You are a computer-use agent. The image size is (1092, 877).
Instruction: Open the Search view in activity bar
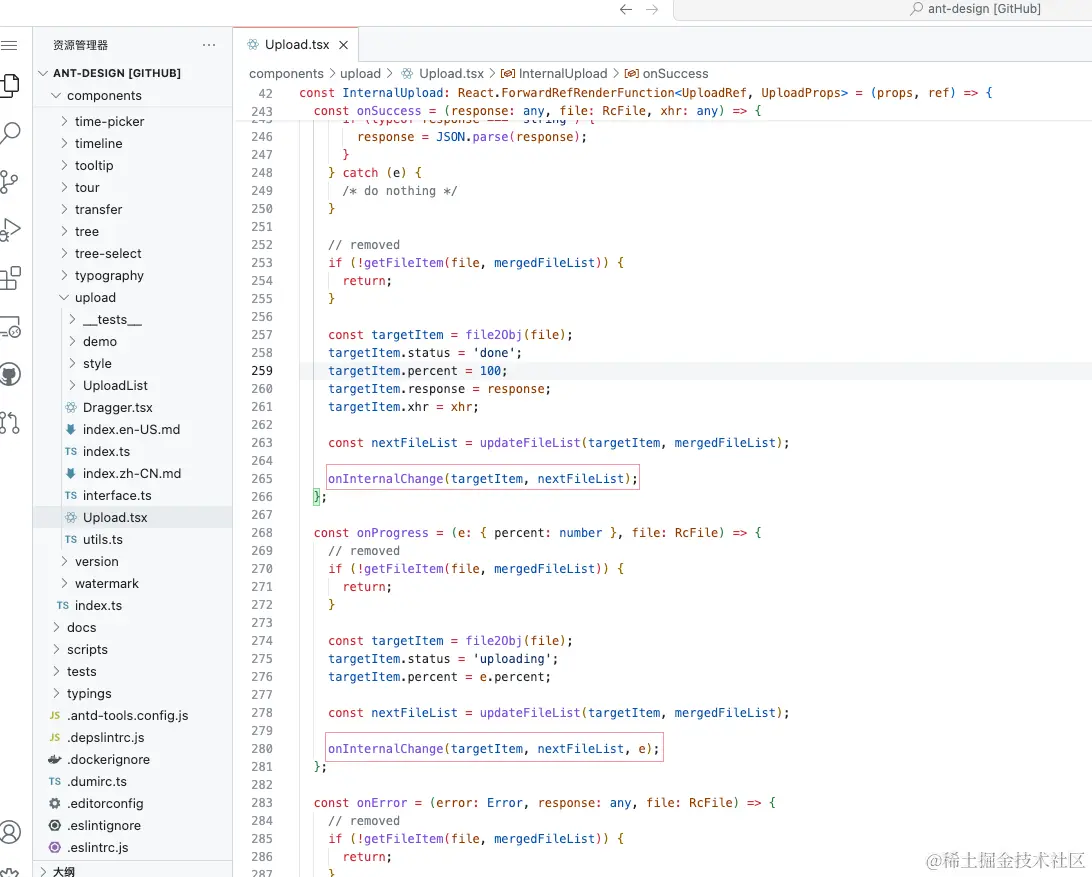(10, 132)
